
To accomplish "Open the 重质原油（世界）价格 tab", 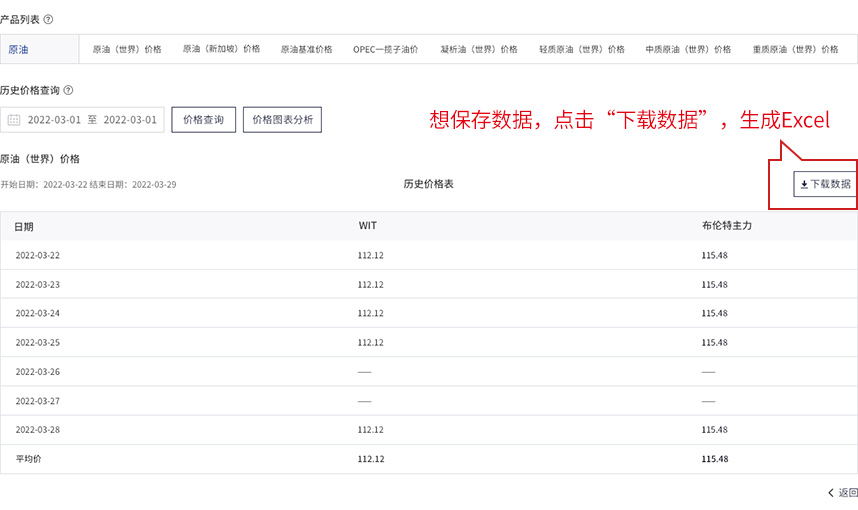I will (795, 49).
